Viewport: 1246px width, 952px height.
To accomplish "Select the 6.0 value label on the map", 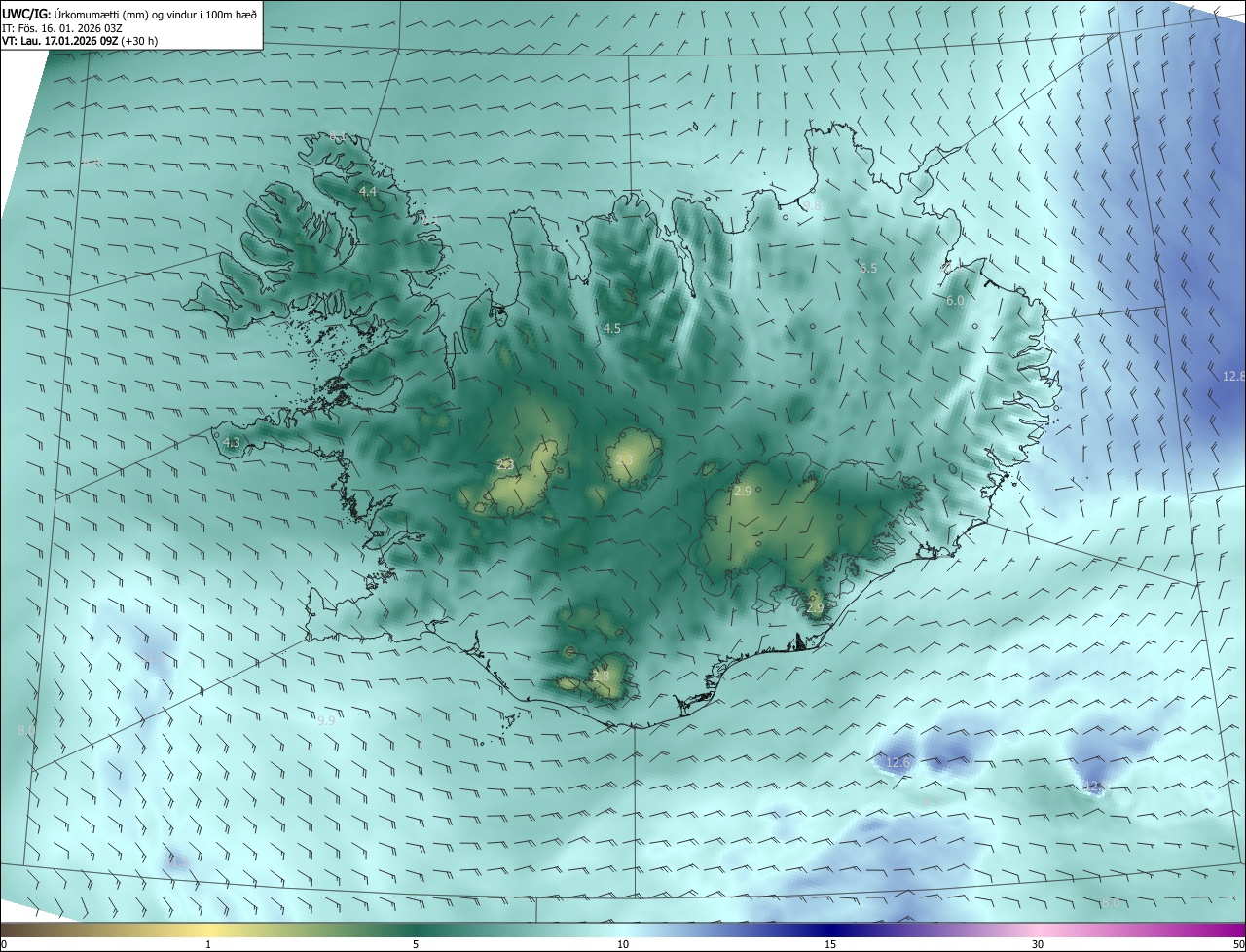I will 955,301.
